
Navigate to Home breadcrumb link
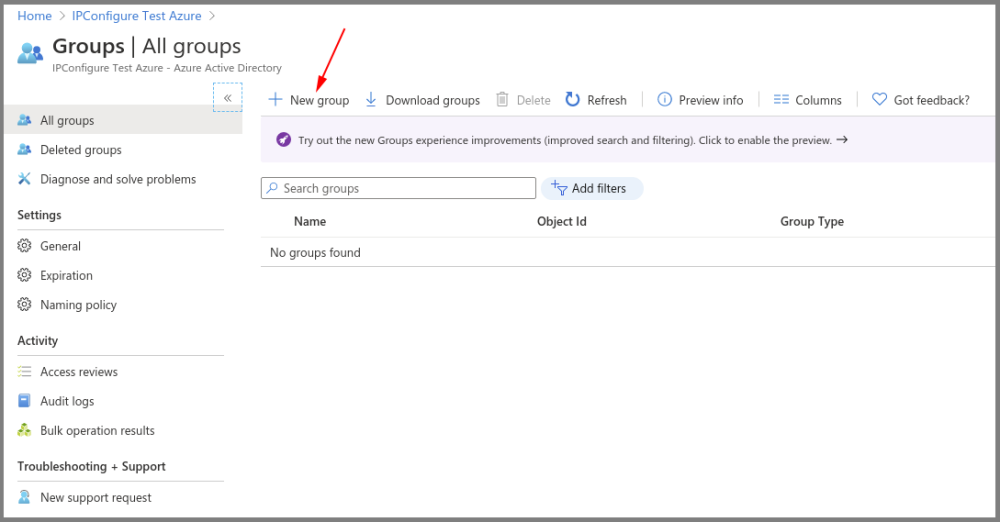(34, 16)
